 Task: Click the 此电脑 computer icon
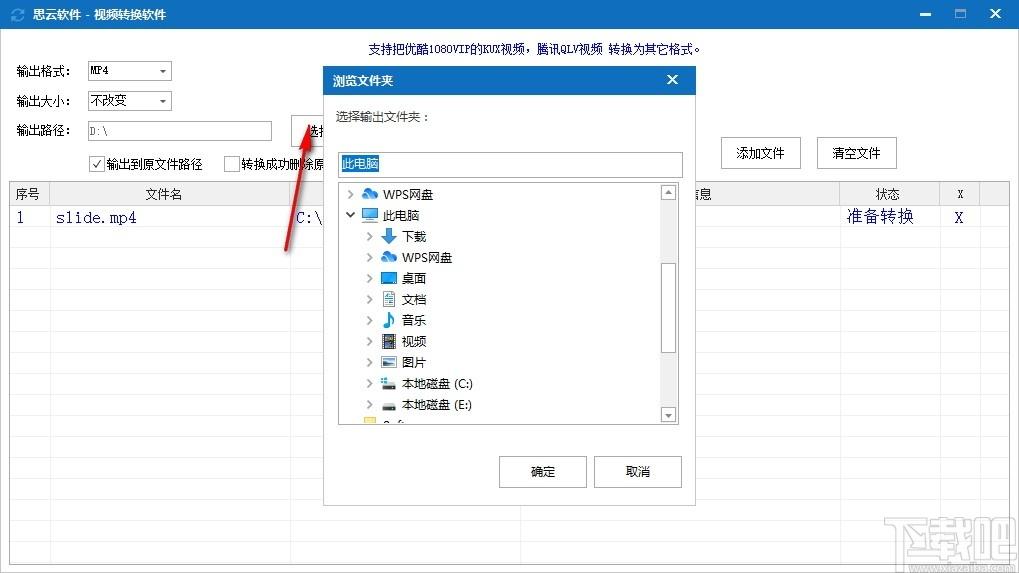pos(370,215)
